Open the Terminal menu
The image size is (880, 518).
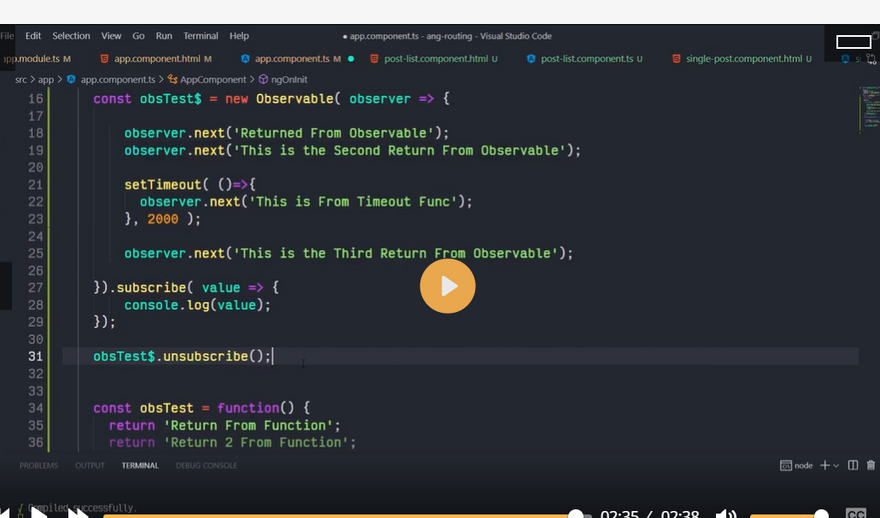point(200,36)
